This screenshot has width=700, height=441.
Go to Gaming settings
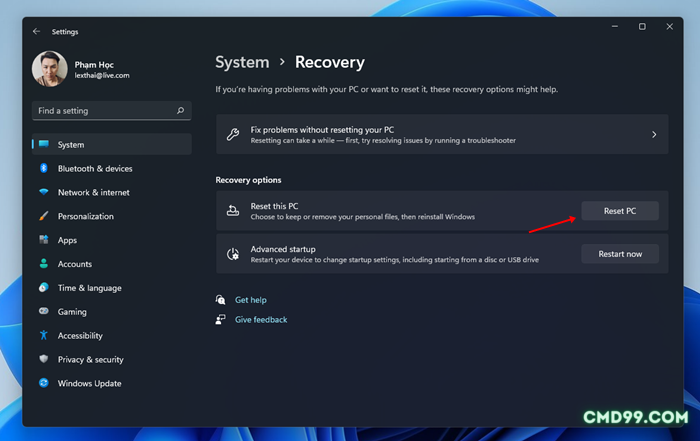click(x=112, y=312)
